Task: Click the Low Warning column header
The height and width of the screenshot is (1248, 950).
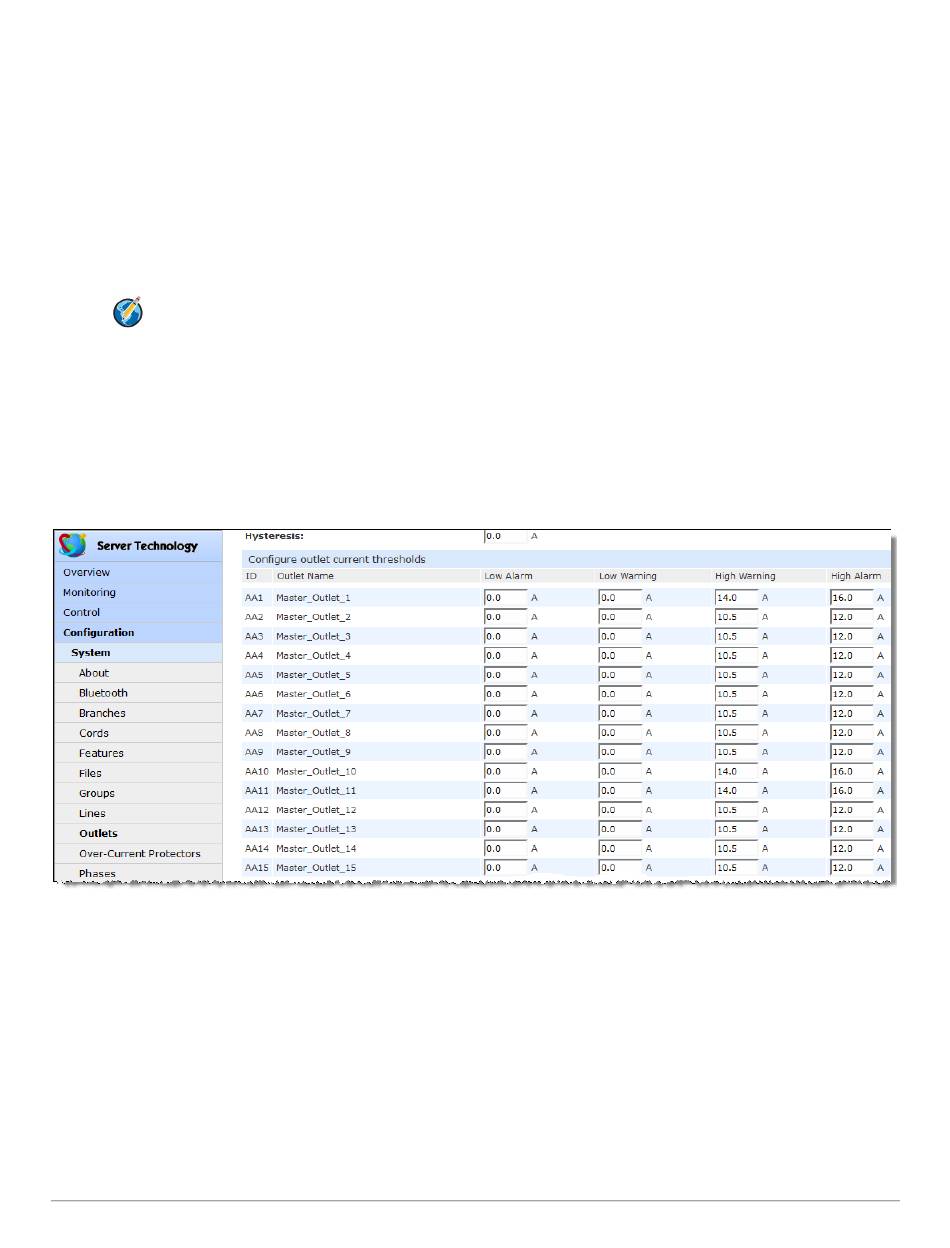Action: [628, 576]
